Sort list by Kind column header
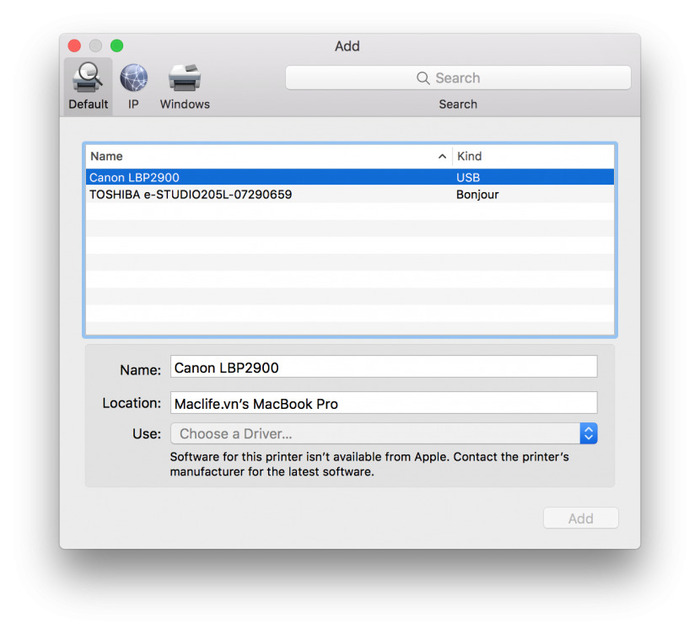Screen dimensions: 700x634 pos(533,156)
